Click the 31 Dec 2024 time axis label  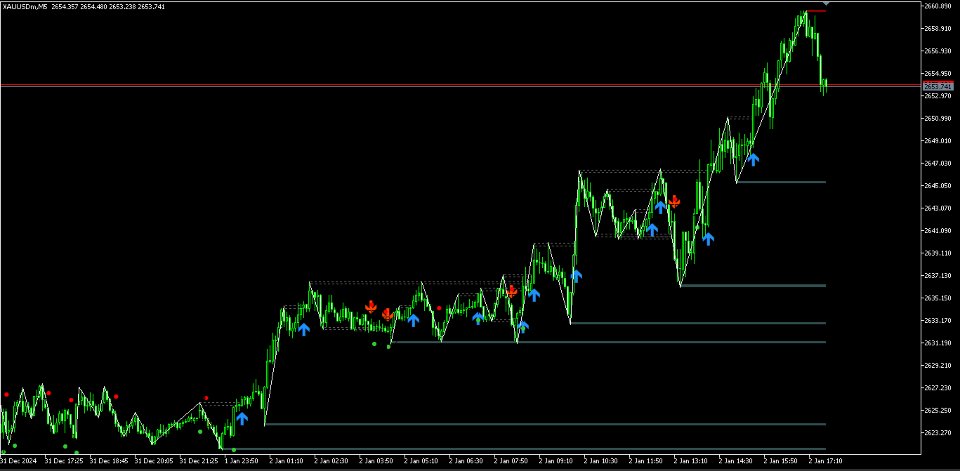coord(19,460)
